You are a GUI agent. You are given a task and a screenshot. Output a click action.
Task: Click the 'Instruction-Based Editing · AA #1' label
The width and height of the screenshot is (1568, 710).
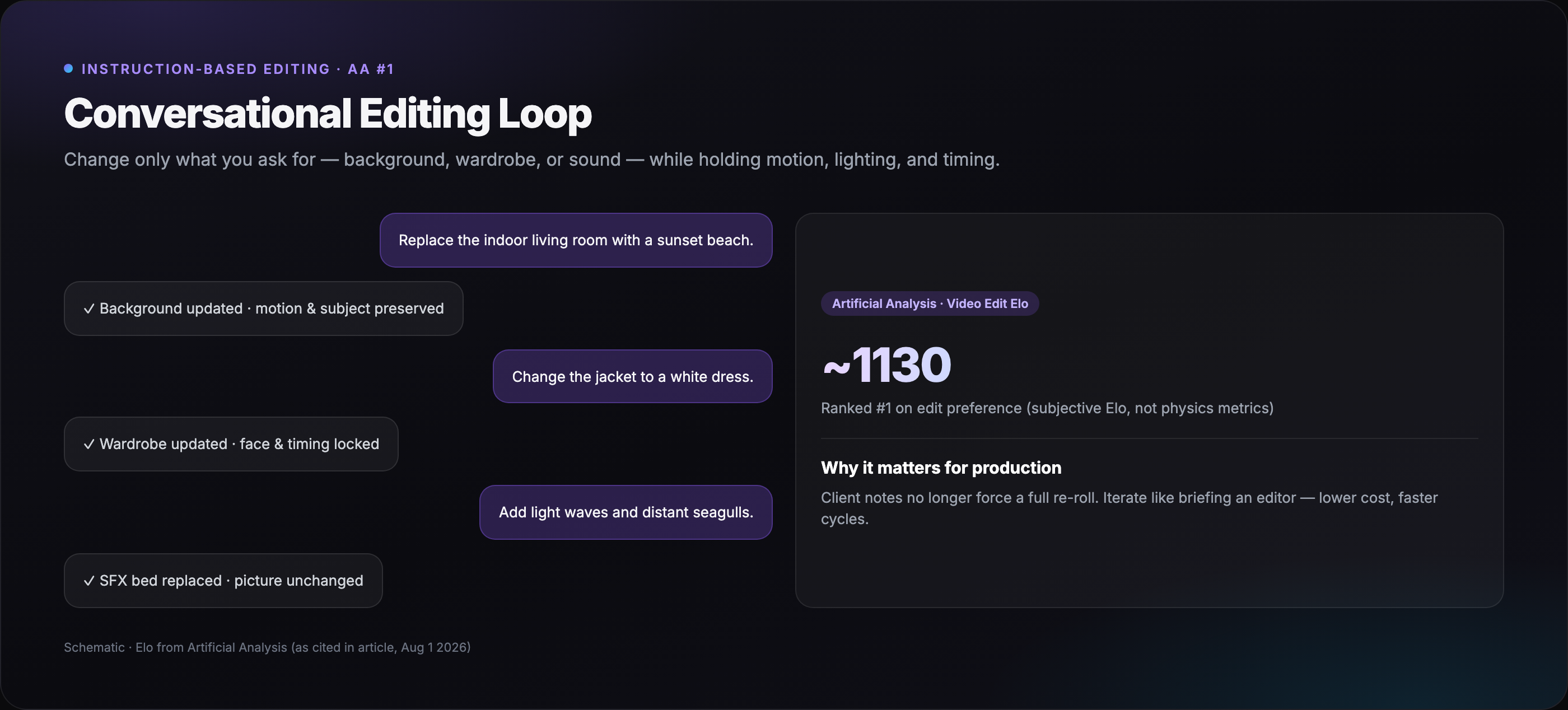point(238,69)
